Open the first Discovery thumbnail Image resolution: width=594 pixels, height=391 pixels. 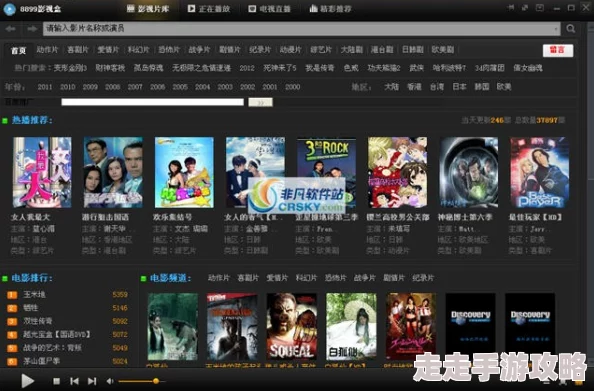click(x=471, y=327)
